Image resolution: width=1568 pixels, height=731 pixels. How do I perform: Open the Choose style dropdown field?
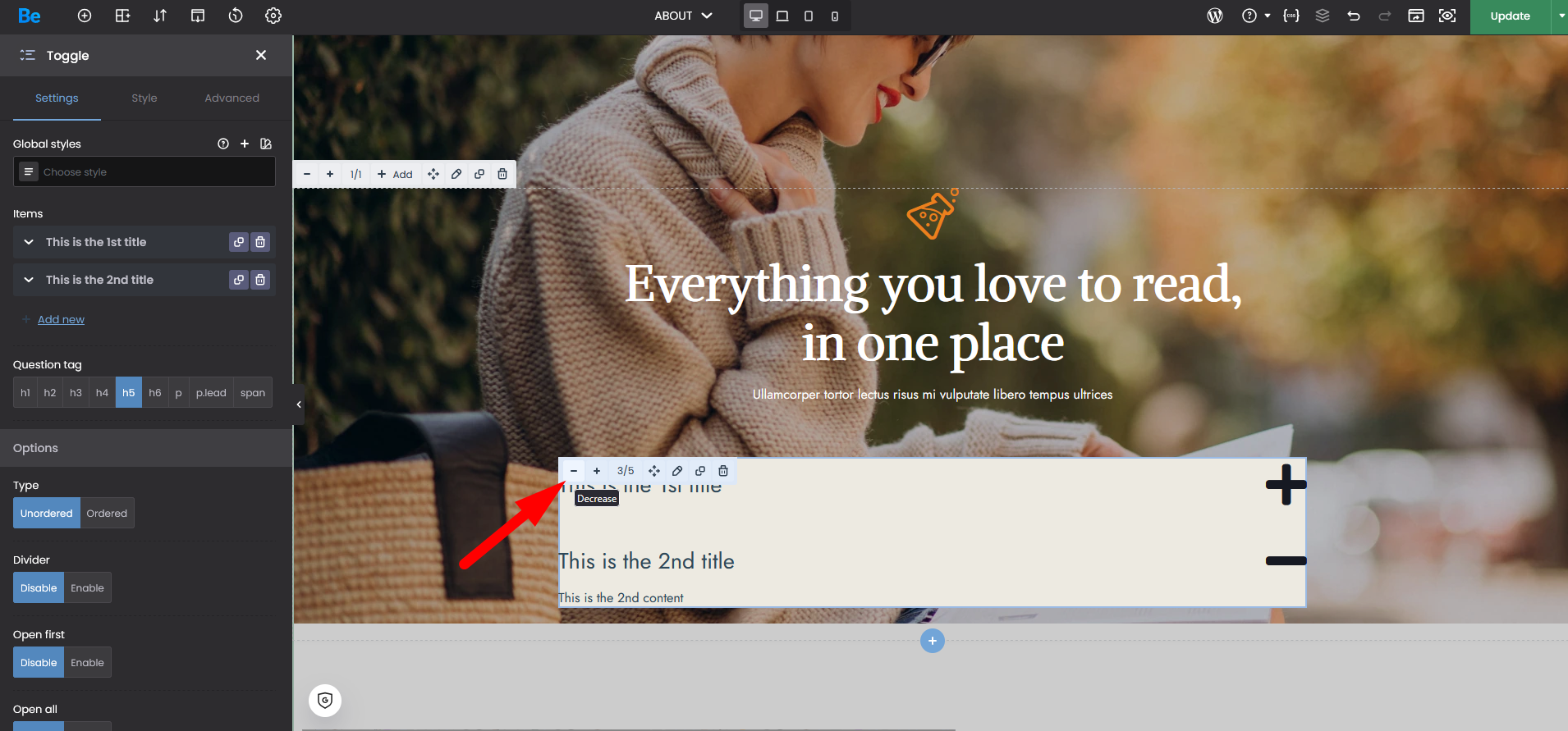coord(144,172)
